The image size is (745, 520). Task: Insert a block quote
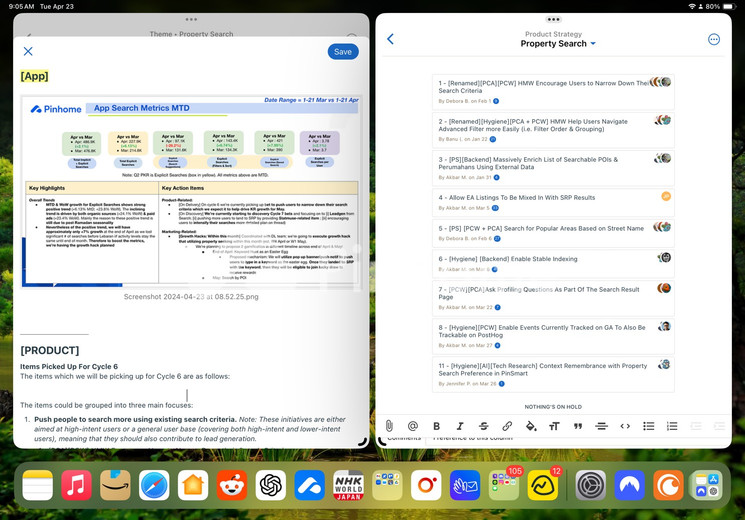tap(578, 426)
